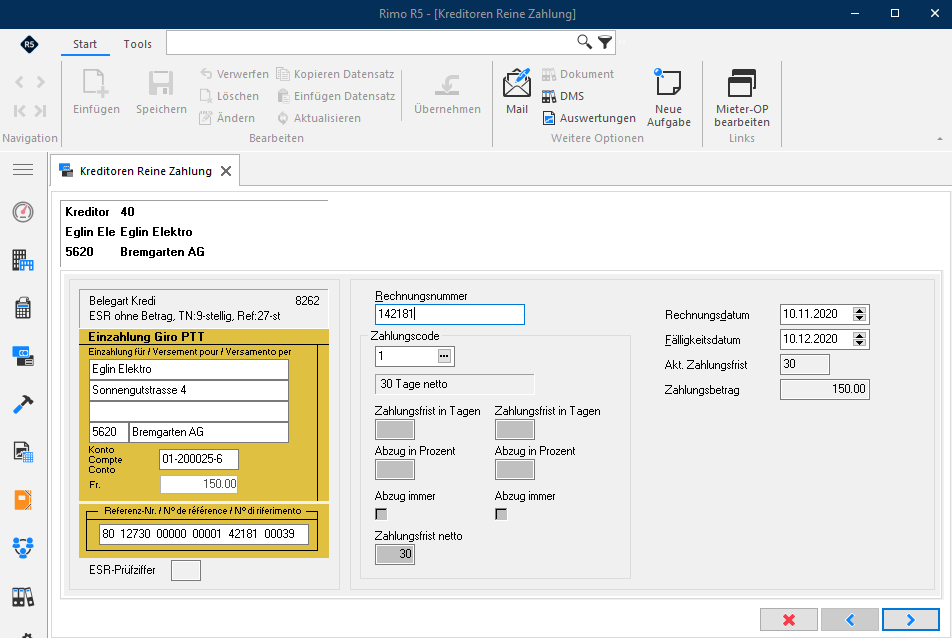Click the Zahlungsfrist netto field

395,554
